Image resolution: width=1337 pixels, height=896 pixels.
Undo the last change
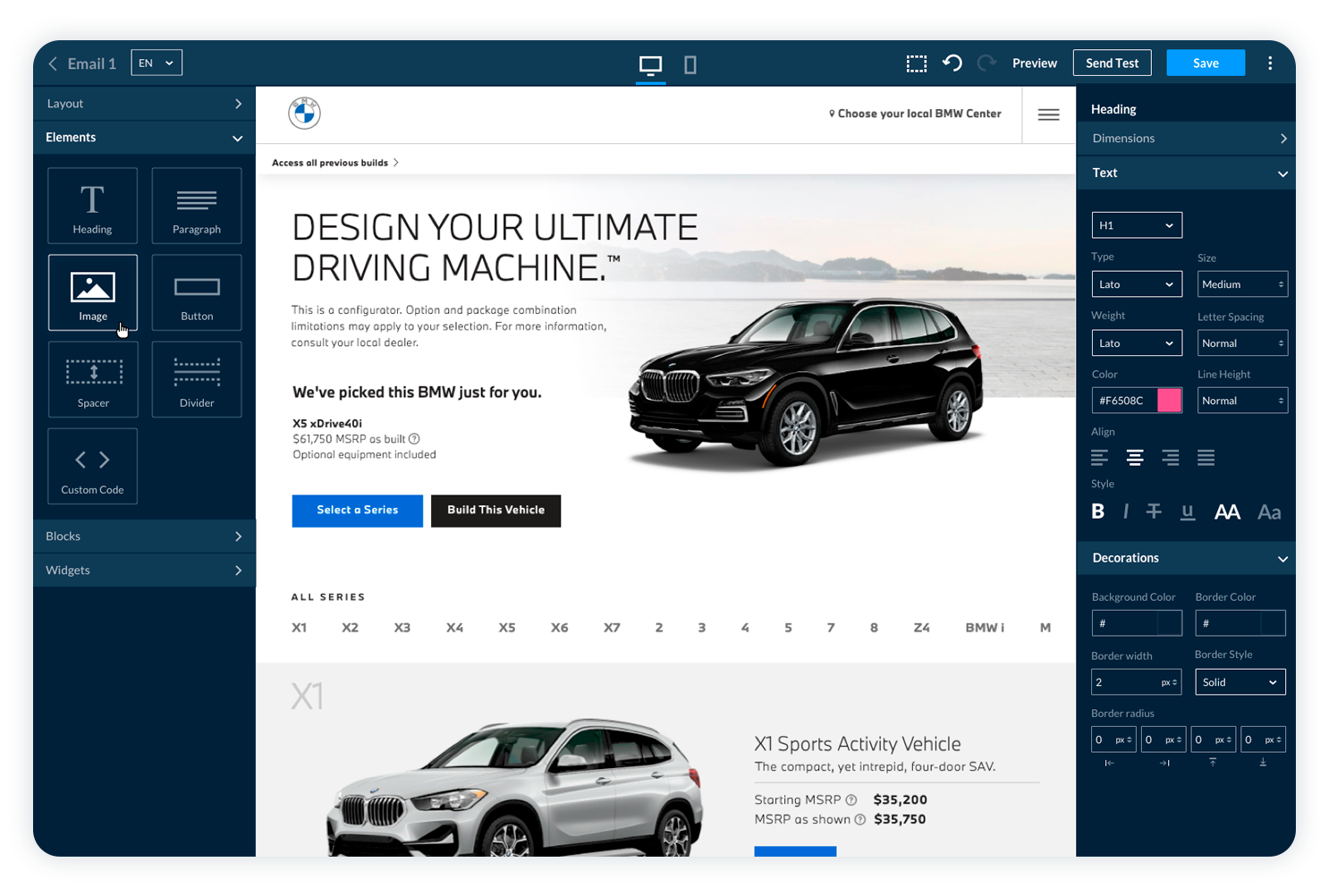click(952, 63)
